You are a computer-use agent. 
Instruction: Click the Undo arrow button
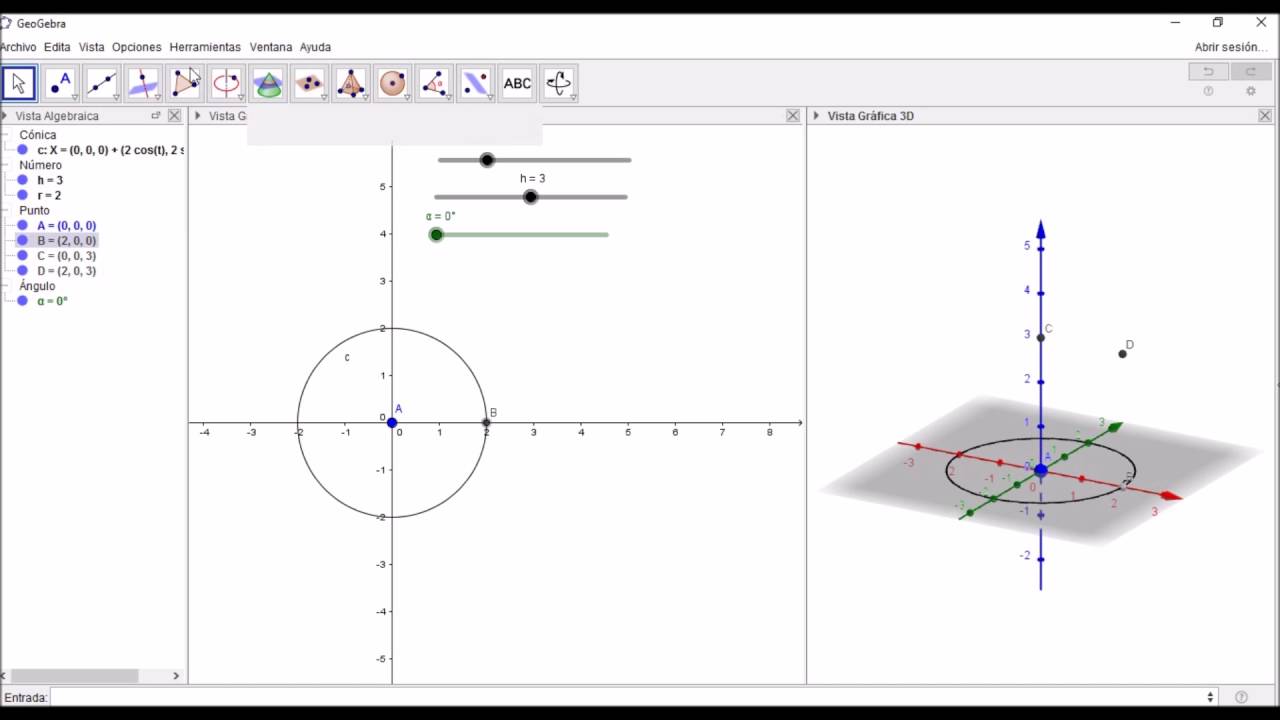point(1208,71)
